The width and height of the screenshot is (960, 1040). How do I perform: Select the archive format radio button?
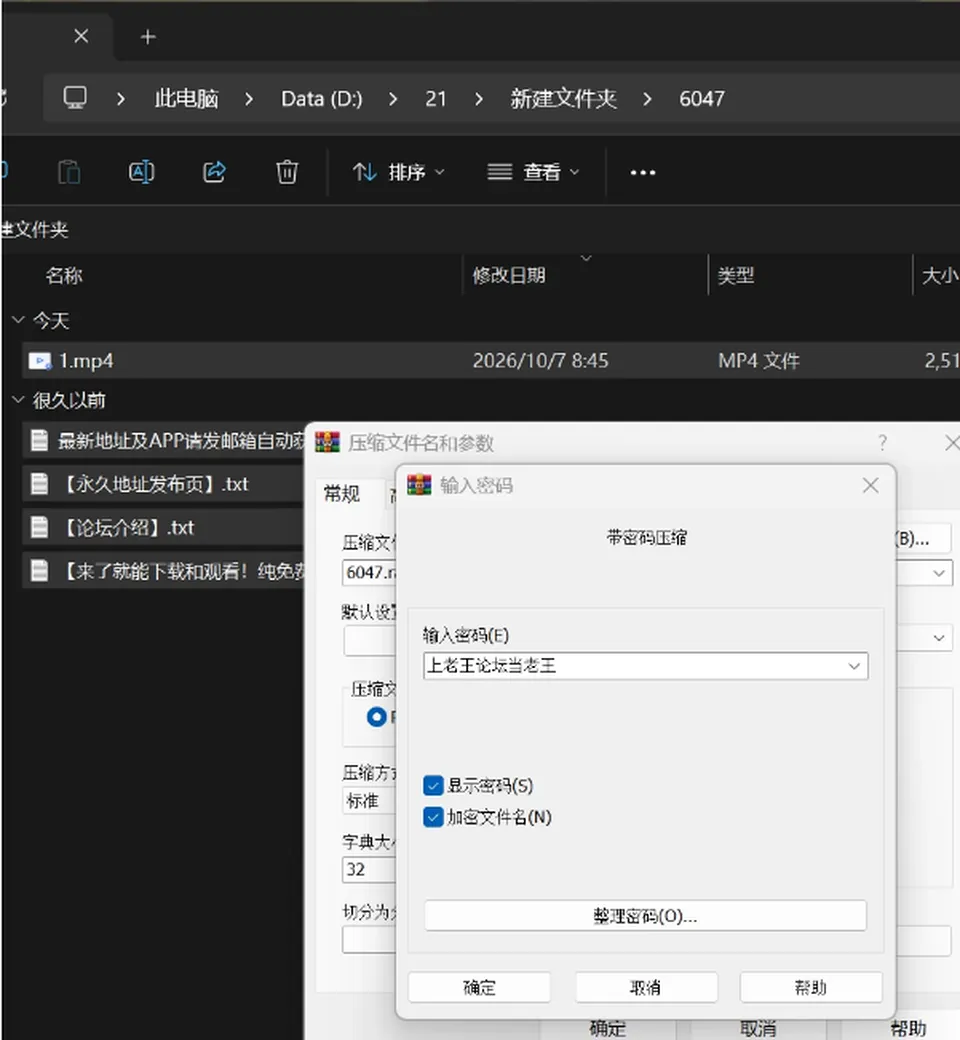click(x=376, y=717)
